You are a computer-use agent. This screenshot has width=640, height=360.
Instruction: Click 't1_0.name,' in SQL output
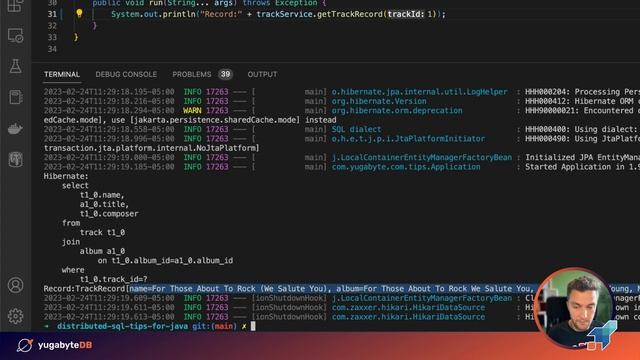pos(102,195)
